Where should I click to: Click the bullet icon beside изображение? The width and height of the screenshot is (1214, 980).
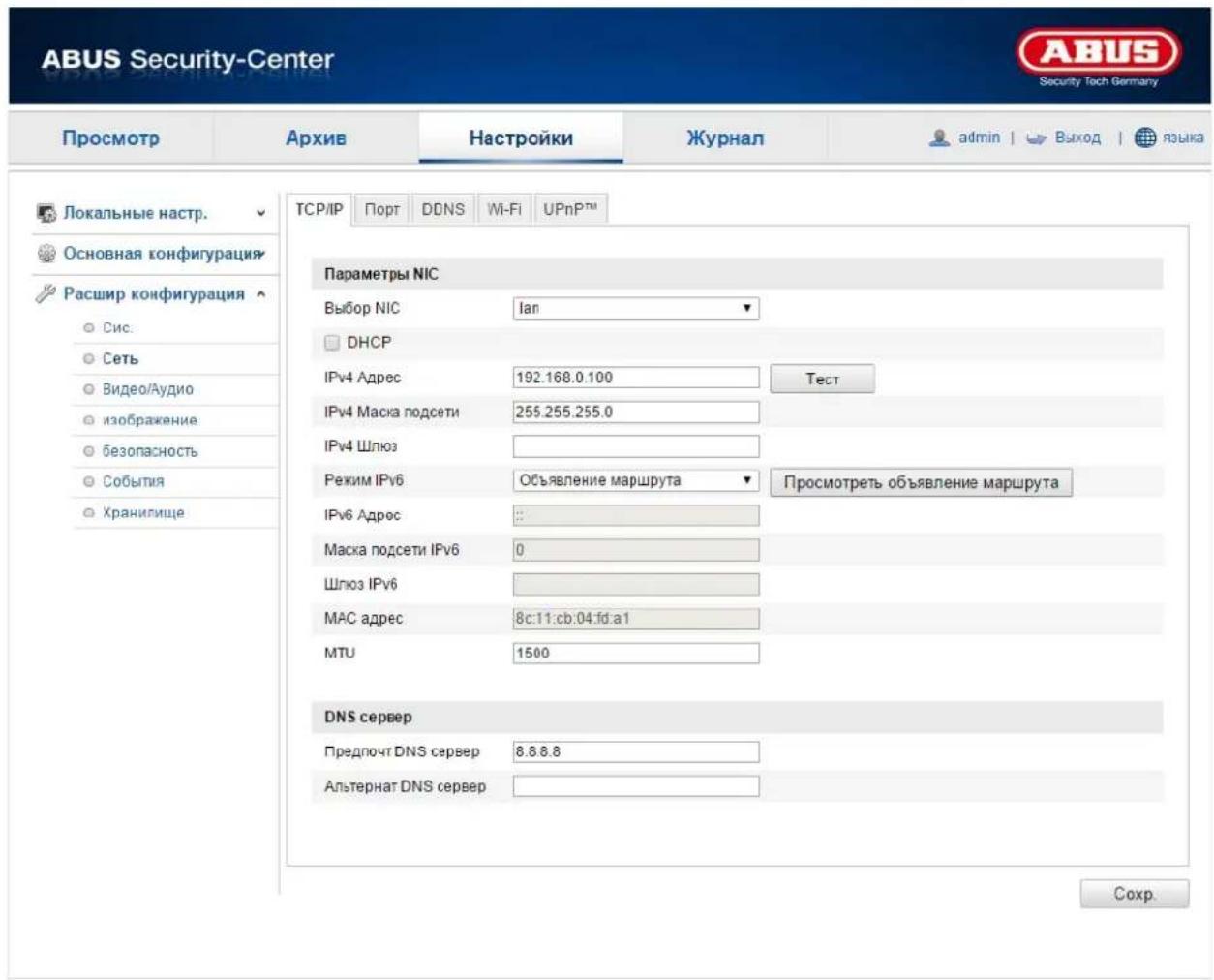[x=89, y=420]
